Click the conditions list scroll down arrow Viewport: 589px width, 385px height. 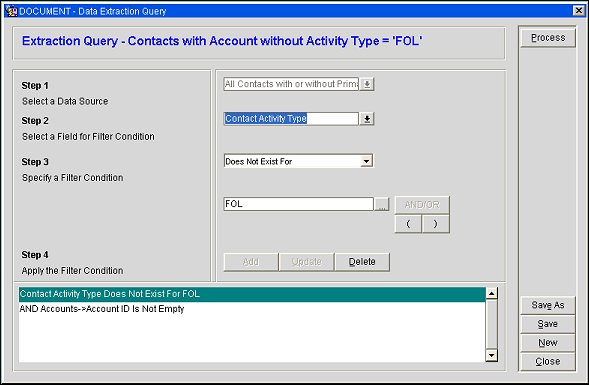[491, 355]
